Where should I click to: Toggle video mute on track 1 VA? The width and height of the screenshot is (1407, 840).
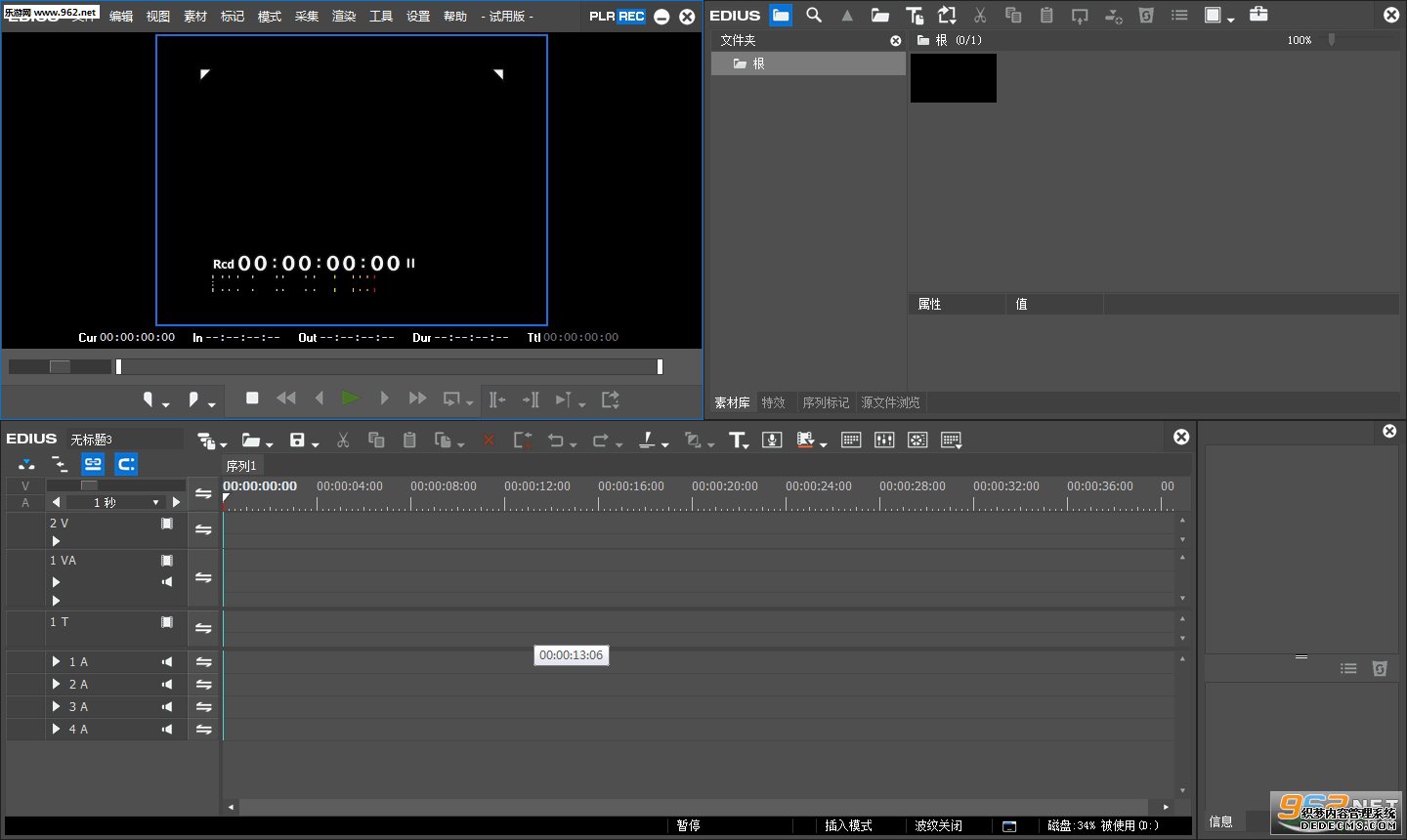[167, 561]
